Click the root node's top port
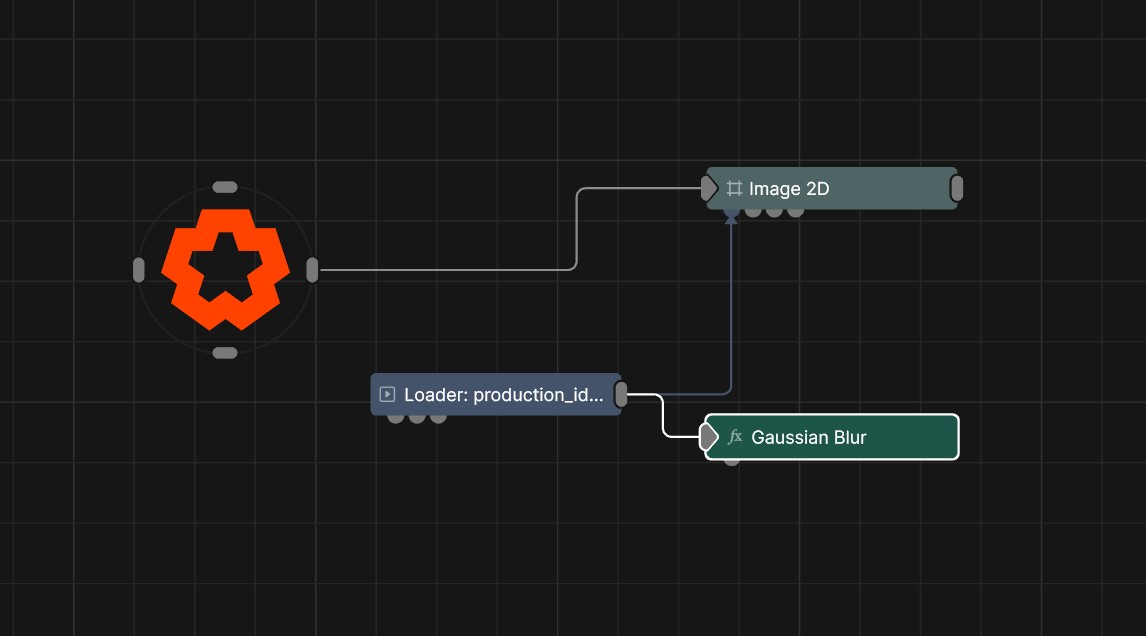This screenshot has width=1146, height=636. click(x=225, y=187)
